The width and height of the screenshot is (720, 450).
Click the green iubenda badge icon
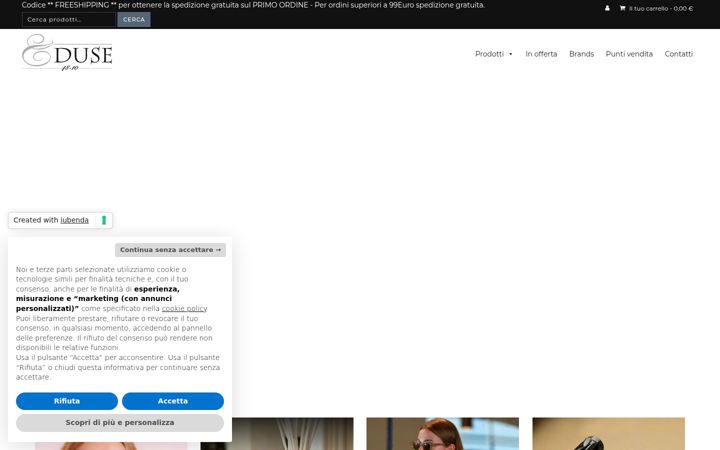104,220
